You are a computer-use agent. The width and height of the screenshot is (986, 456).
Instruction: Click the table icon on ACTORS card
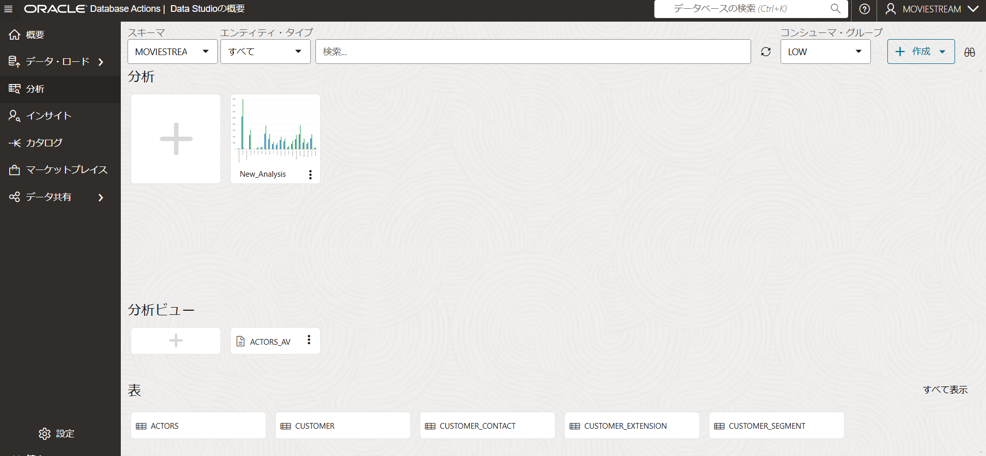pos(141,426)
